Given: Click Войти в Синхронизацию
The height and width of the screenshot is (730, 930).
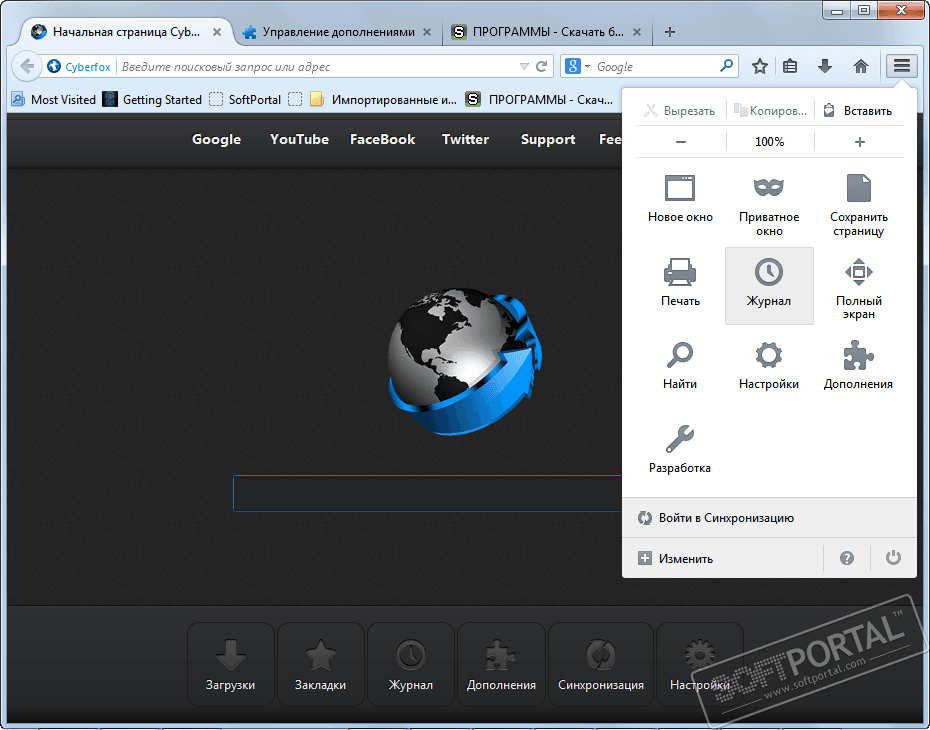Looking at the screenshot, I should tap(769, 518).
